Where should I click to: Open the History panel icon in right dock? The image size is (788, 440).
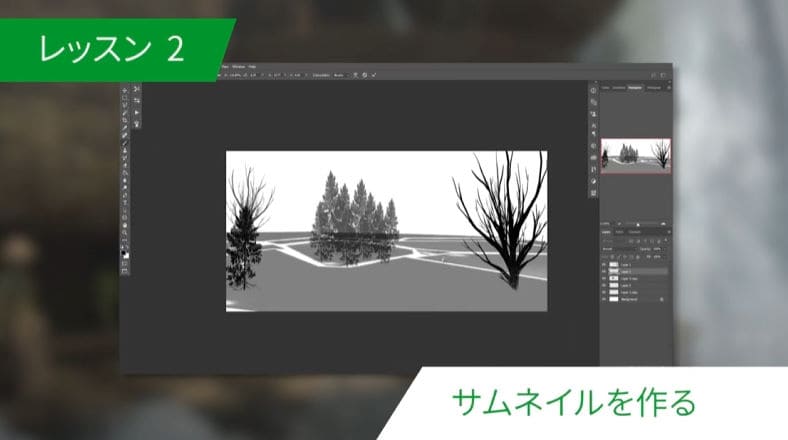[x=593, y=90]
